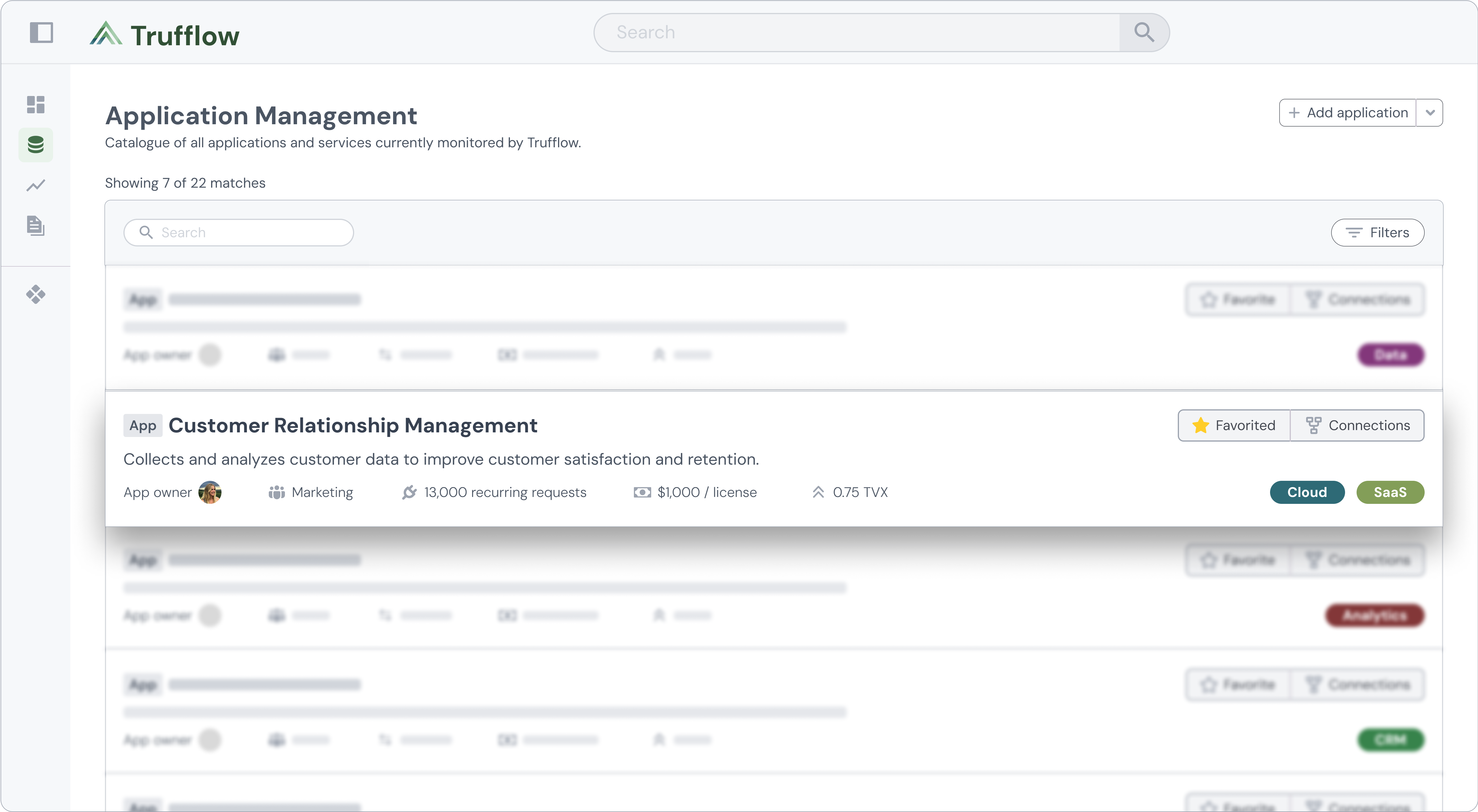Click '13,000 recurring requests' text

pyautogui.click(x=505, y=492)
